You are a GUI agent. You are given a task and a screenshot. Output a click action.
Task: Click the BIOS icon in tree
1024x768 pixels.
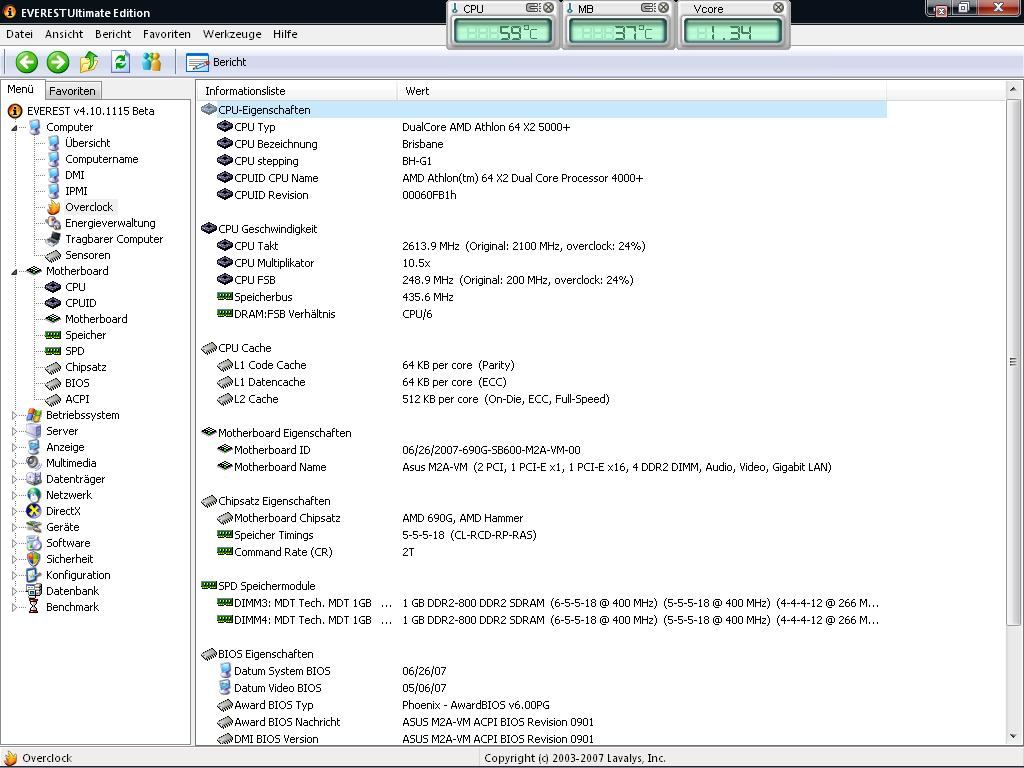(x=54, y=383)
